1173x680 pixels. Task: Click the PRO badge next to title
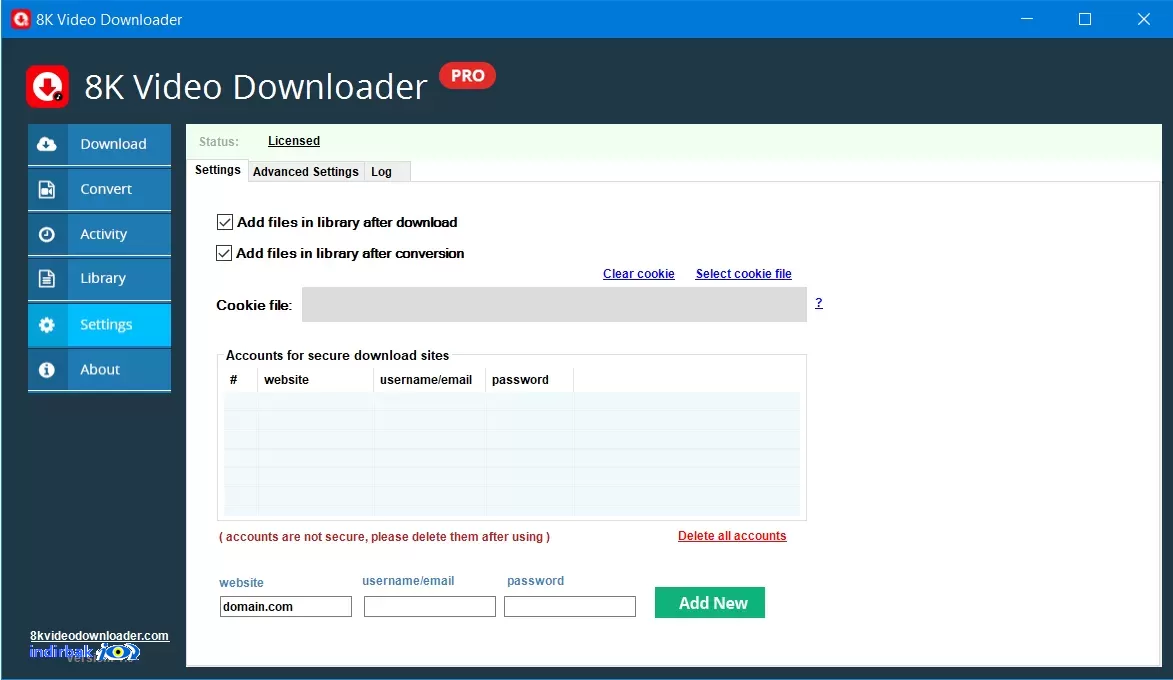point(468,76)
